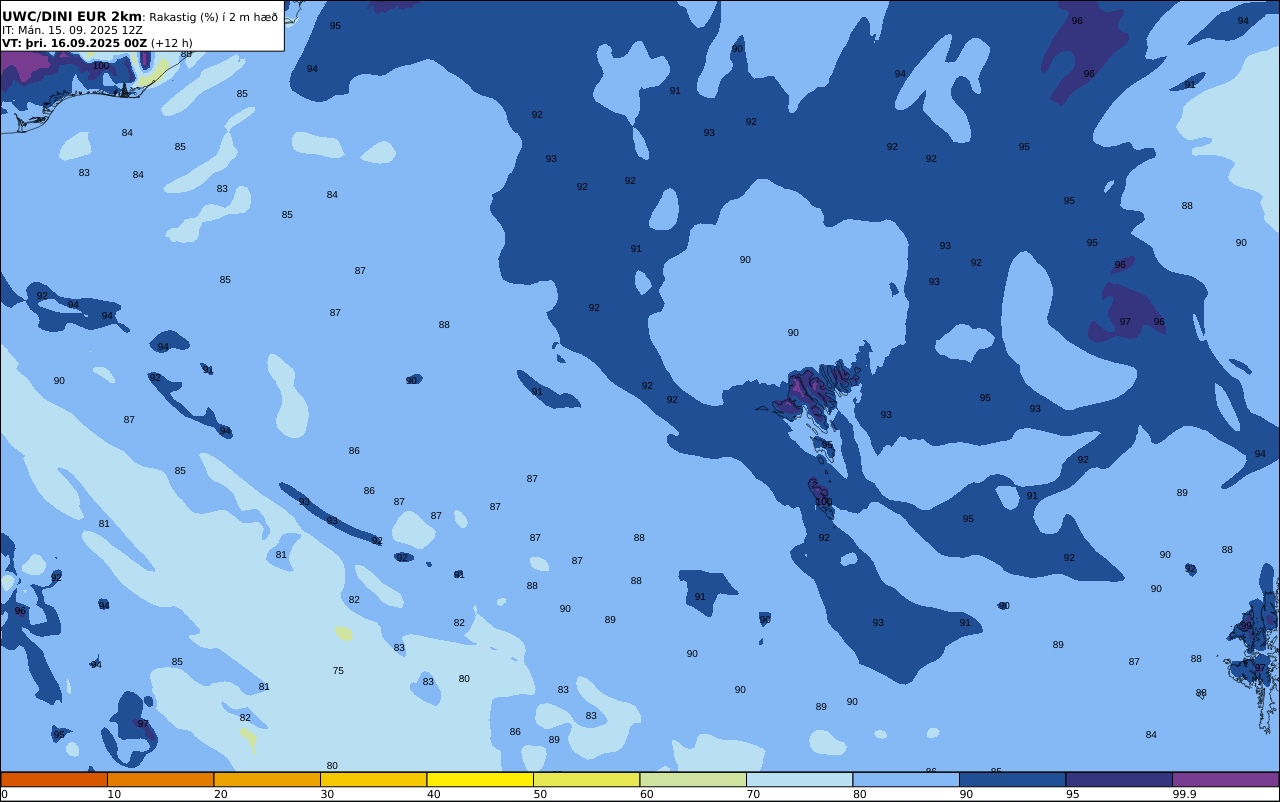Click the legend tick label "40"
This screenshot has height=802, width=1280.
click(433, 794)
